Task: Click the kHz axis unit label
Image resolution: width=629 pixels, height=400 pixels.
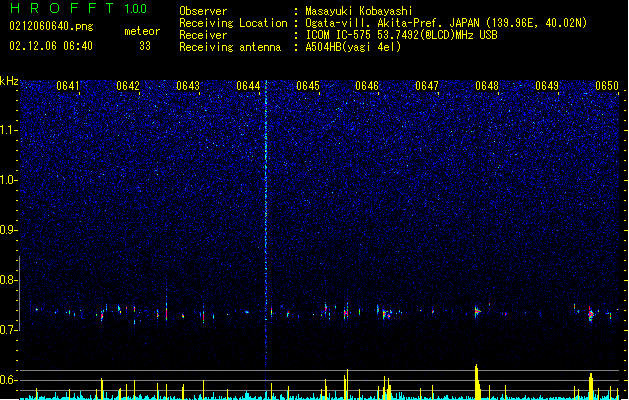Action: pyautogui.click(x=9, y=81)
